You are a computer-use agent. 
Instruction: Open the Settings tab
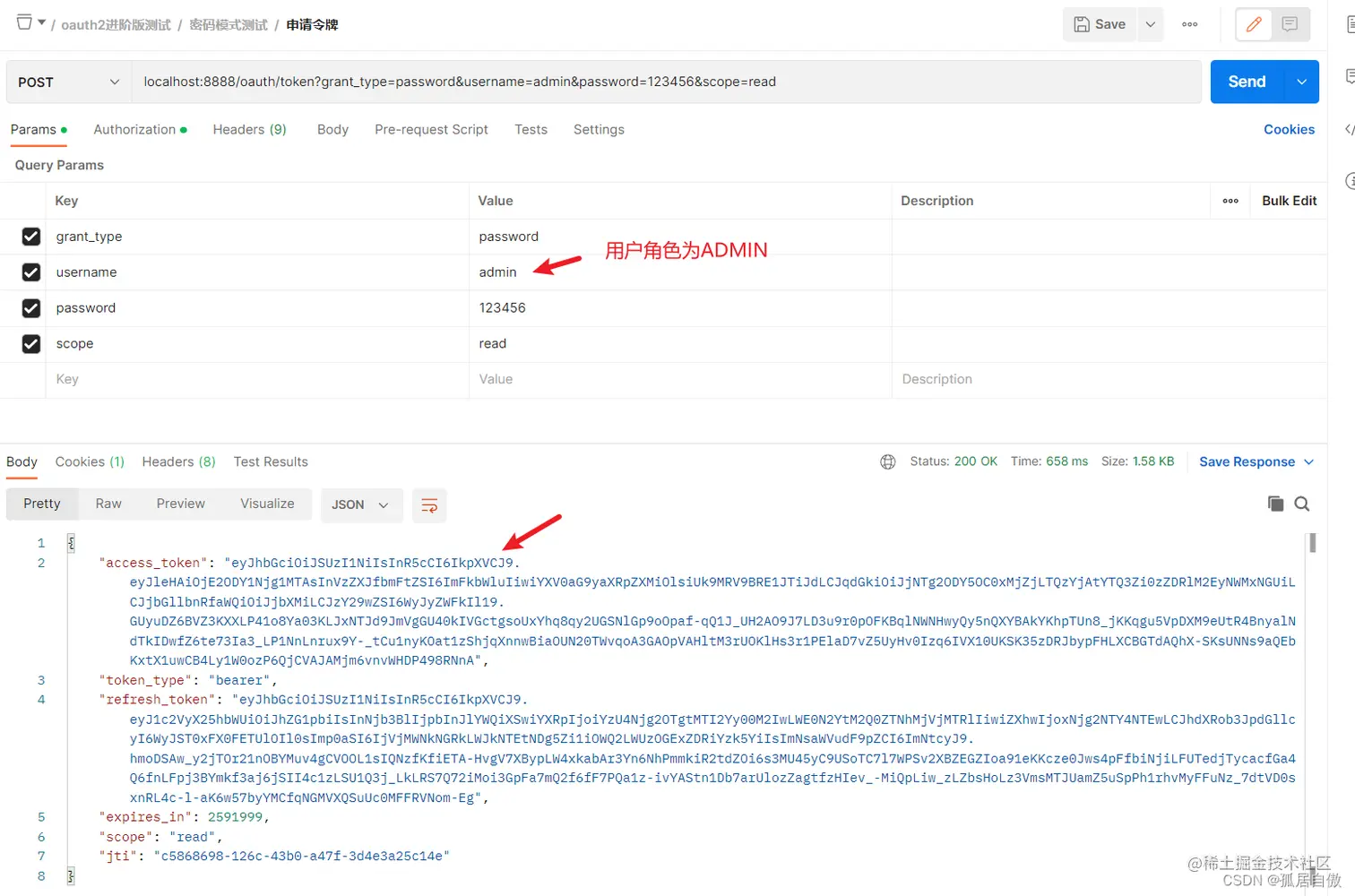599,130
